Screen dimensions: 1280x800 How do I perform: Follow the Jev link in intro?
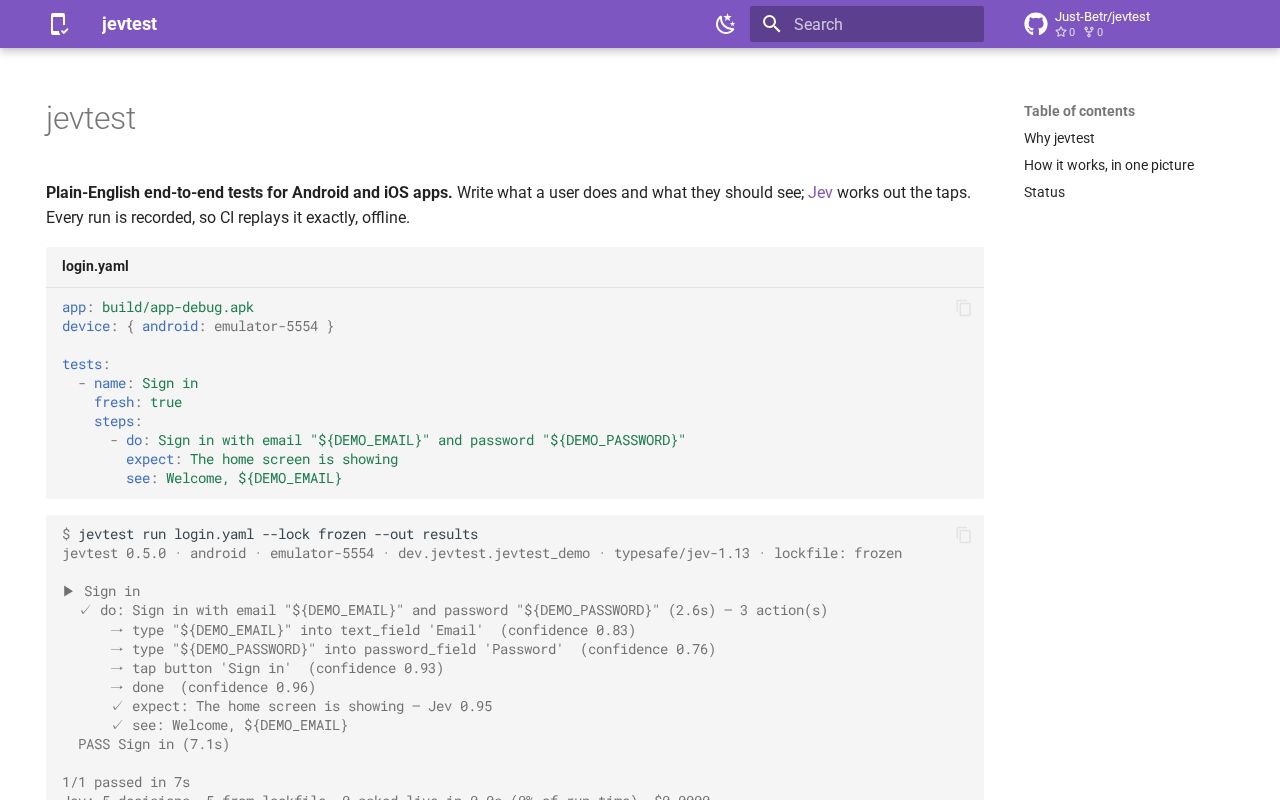[x=820, y=192]
